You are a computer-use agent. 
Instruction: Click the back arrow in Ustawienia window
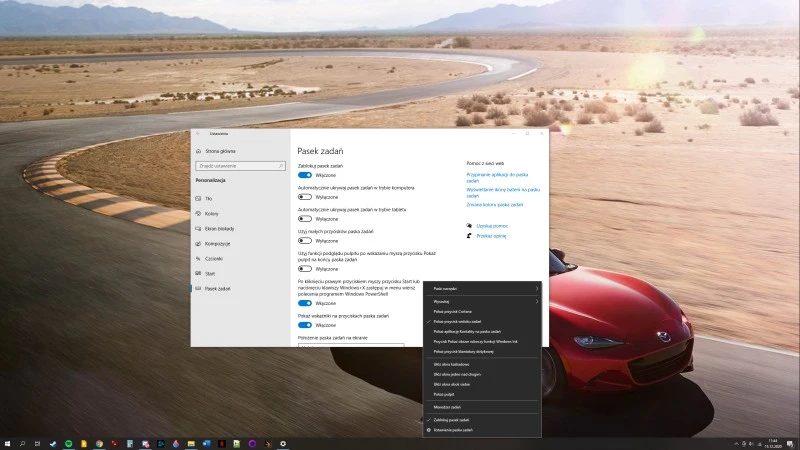click(x=198, y=134)
